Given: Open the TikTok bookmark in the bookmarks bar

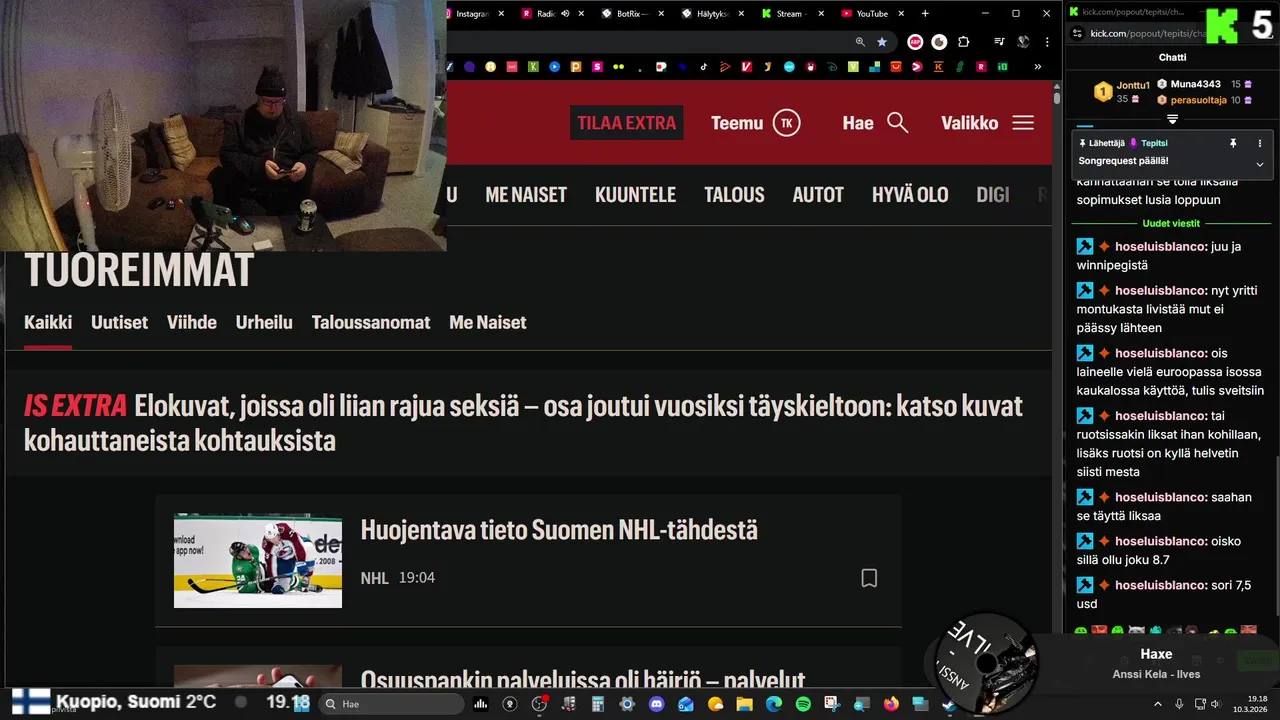Looking at the screenshot, I should click(704, 67).
